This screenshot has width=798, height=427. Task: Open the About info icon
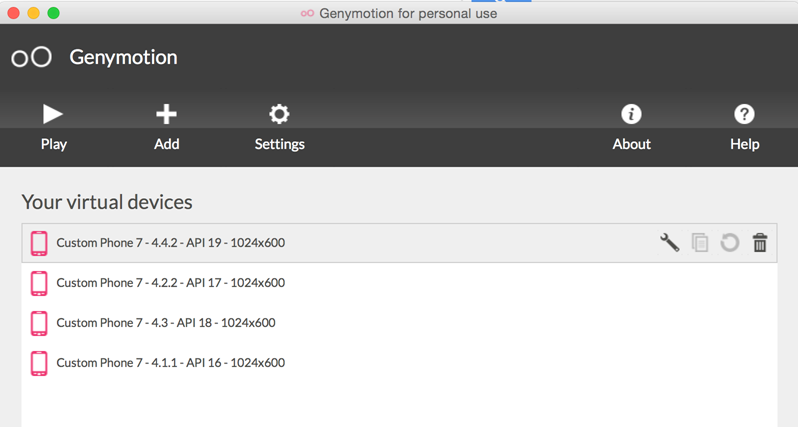631,114
